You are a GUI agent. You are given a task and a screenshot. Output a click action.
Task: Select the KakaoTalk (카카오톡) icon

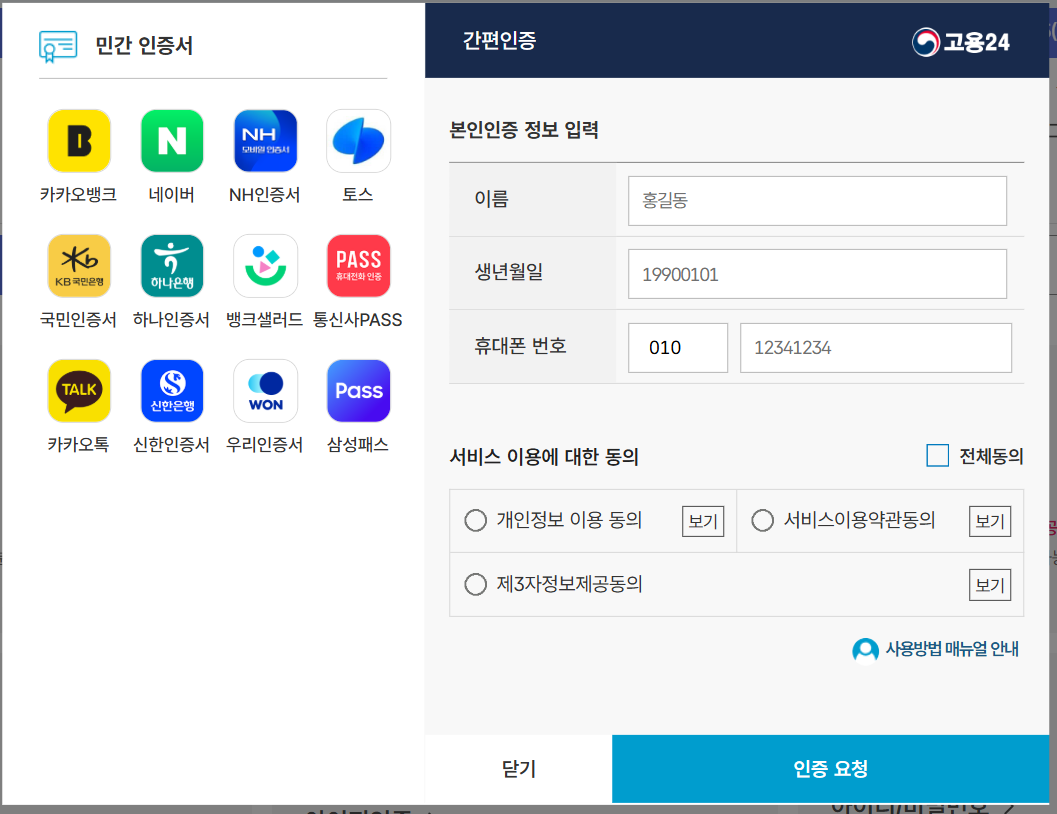coord(79,391)
